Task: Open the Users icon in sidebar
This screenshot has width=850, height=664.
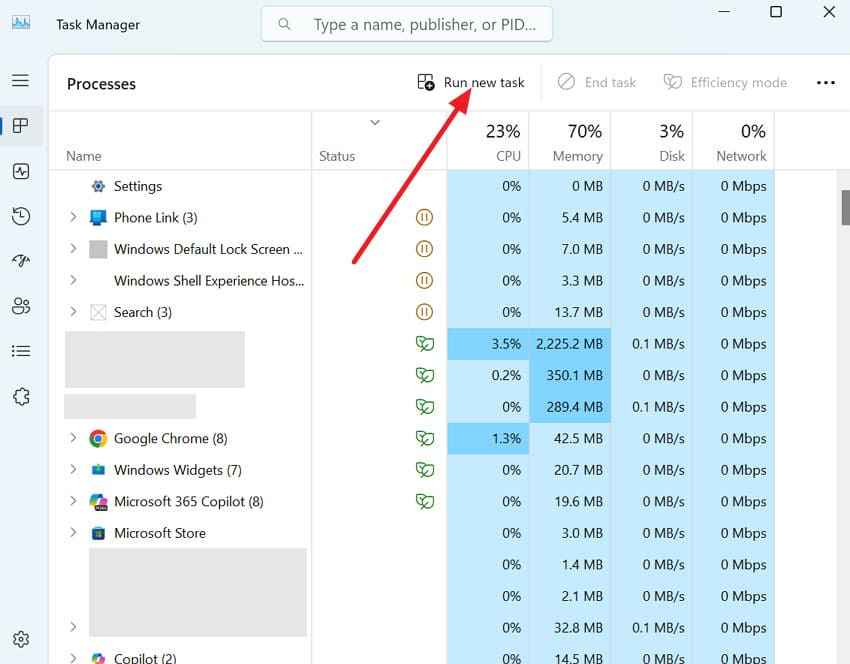Action: tap(21, 306)
